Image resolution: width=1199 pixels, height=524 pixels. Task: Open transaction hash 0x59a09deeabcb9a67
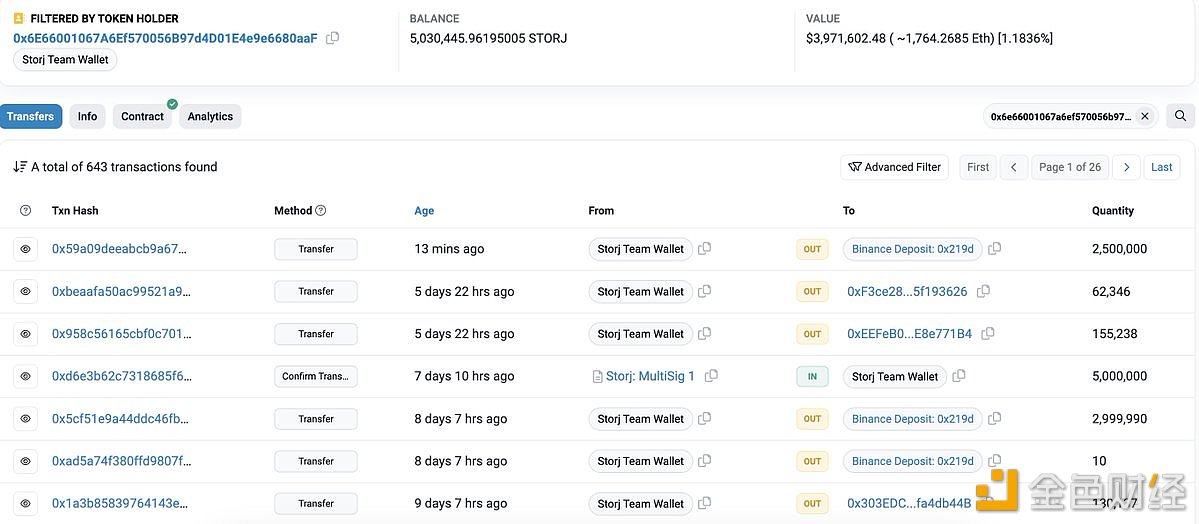pyautogui.click(x=119, y=249)
